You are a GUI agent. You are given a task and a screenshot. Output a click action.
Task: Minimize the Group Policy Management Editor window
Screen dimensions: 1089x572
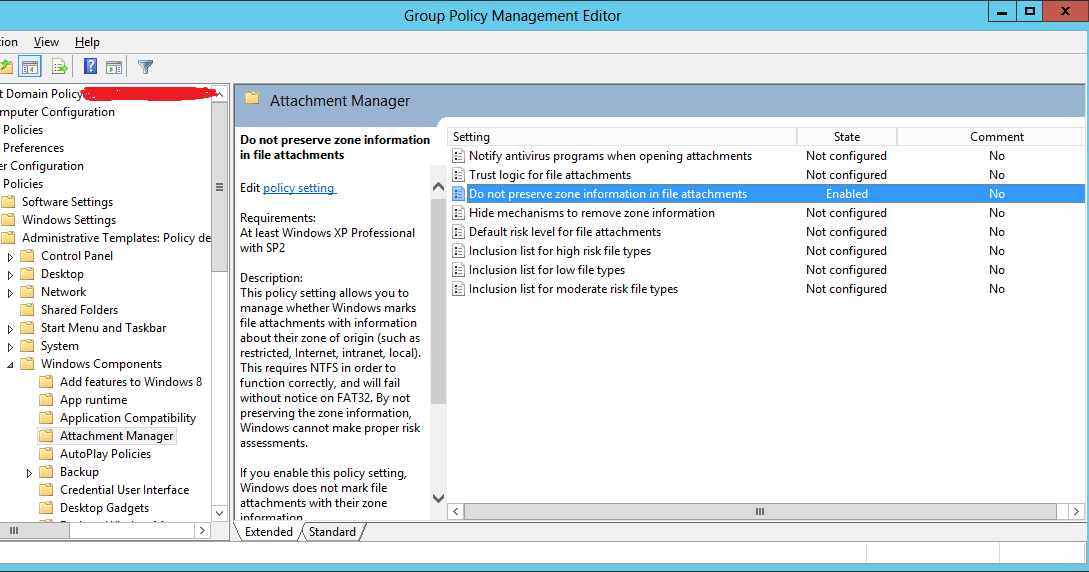[x=1001, y=11]
